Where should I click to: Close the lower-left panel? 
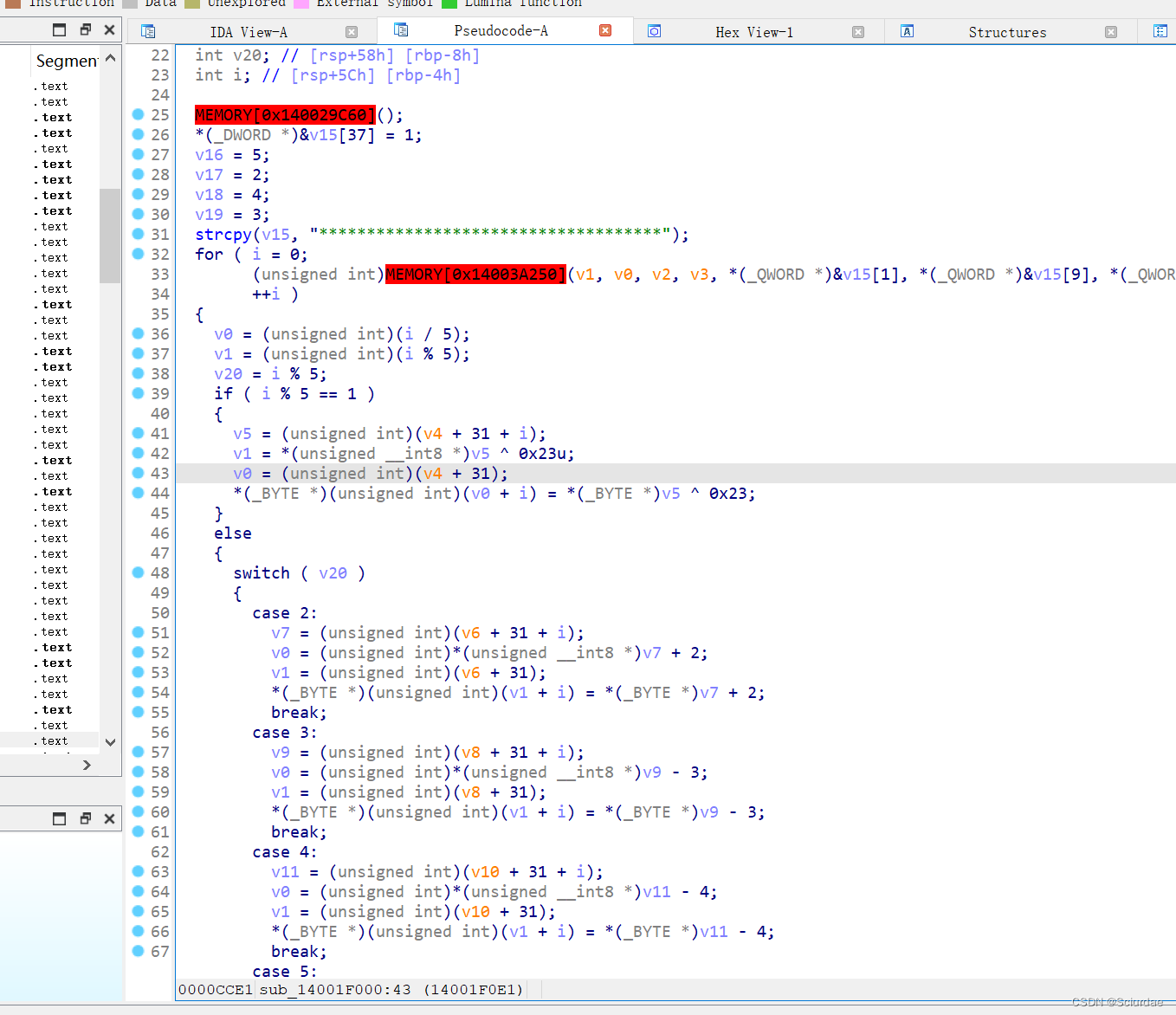(x=109, y=818)
